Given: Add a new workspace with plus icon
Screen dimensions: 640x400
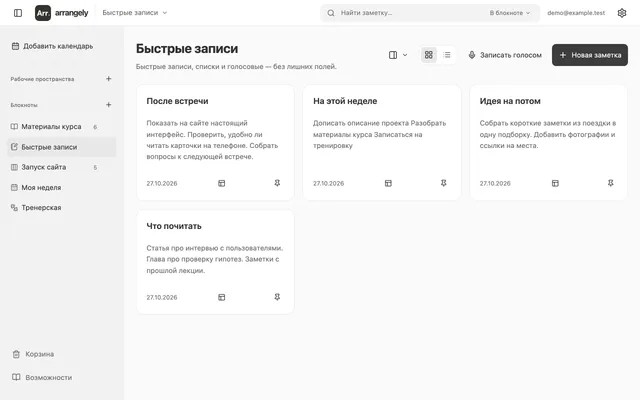Looking at the screenshot, I should click(x=109, y=79).
